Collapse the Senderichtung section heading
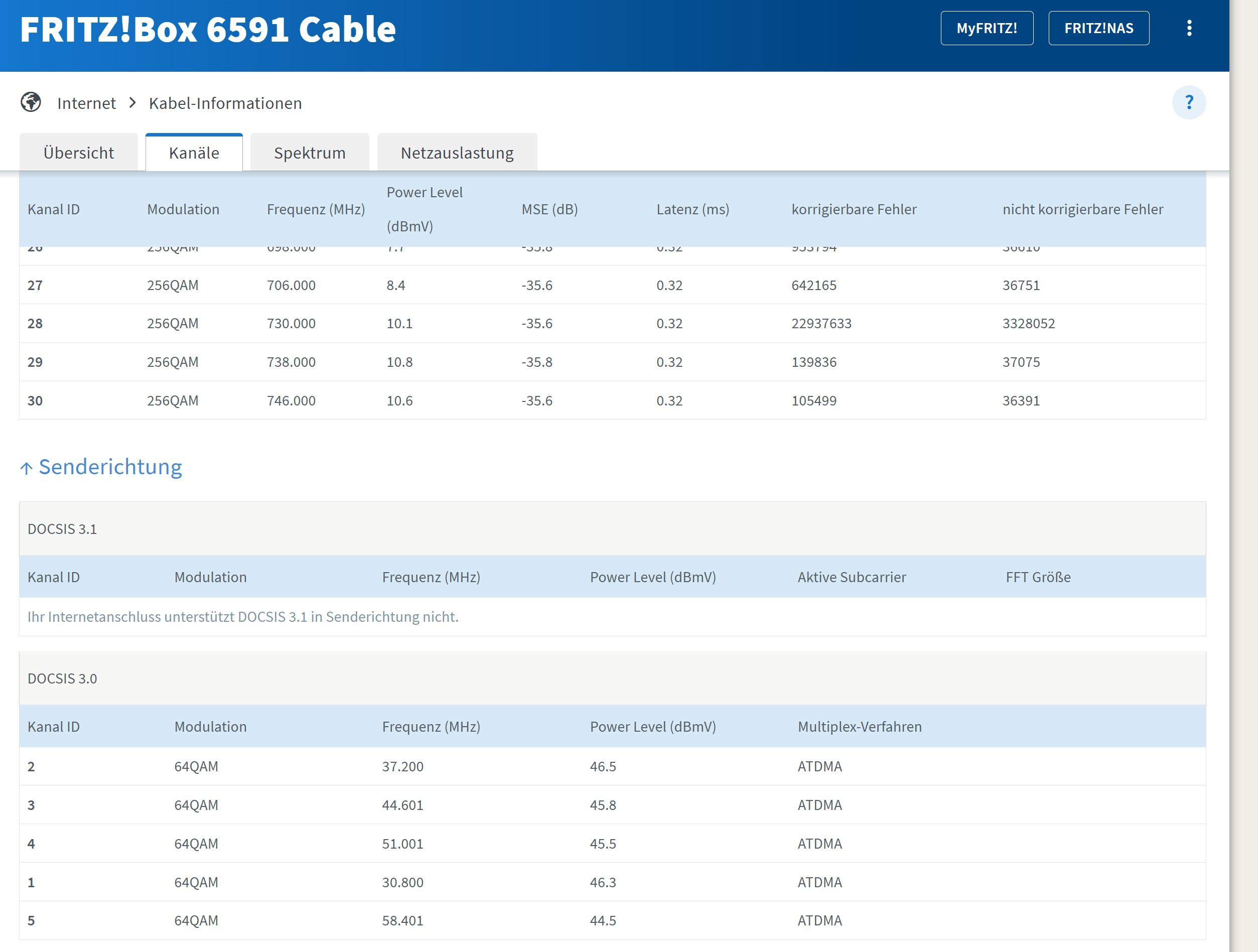 (110, 466)
